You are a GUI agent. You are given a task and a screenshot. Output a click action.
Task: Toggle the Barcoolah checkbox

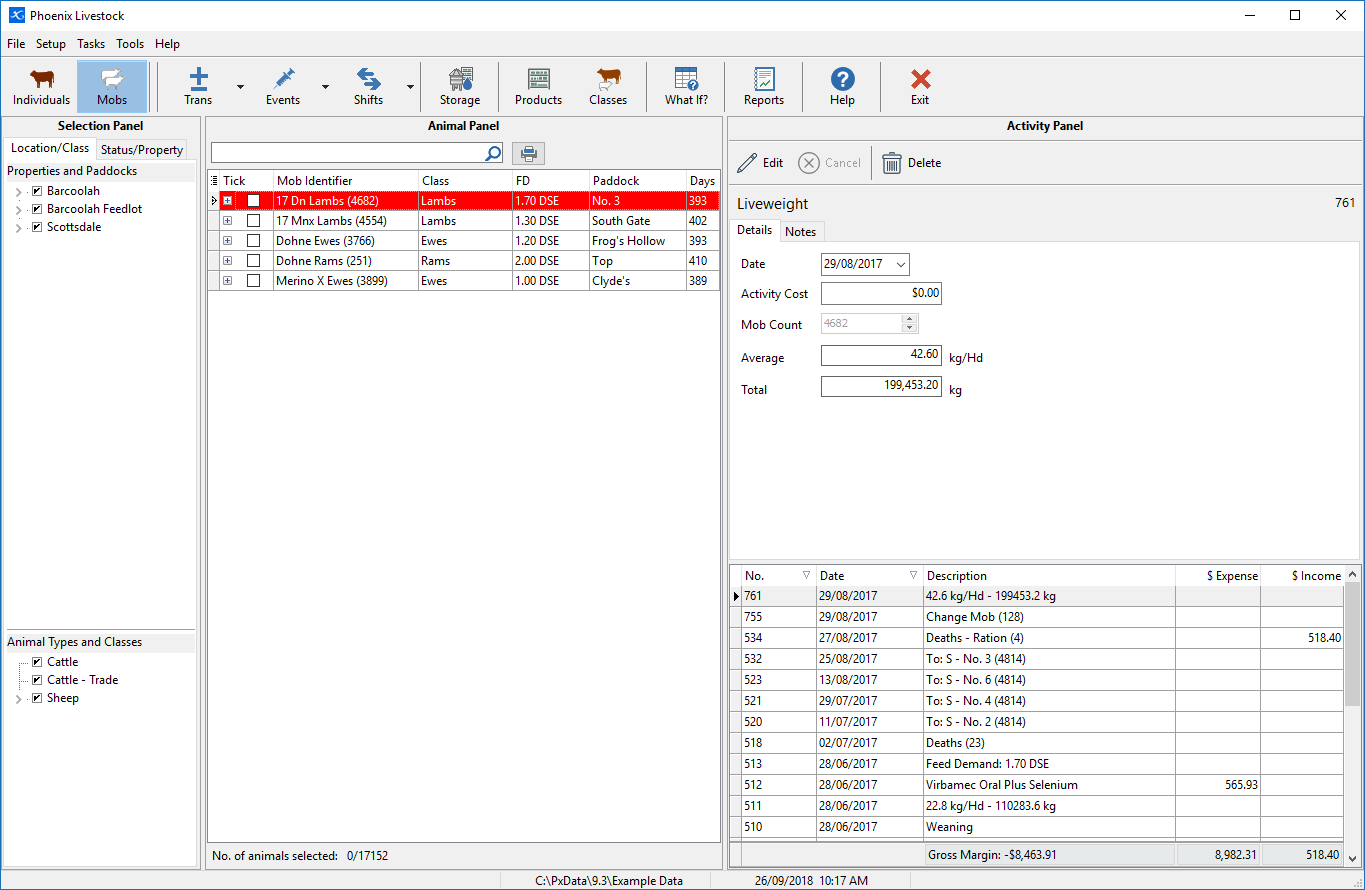(37, 191)
